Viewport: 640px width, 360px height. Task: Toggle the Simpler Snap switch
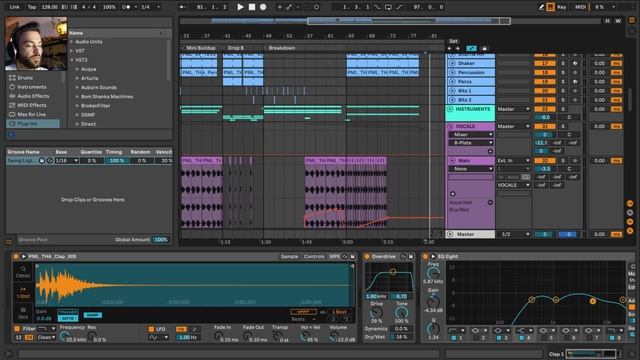(x=93, y=315)
